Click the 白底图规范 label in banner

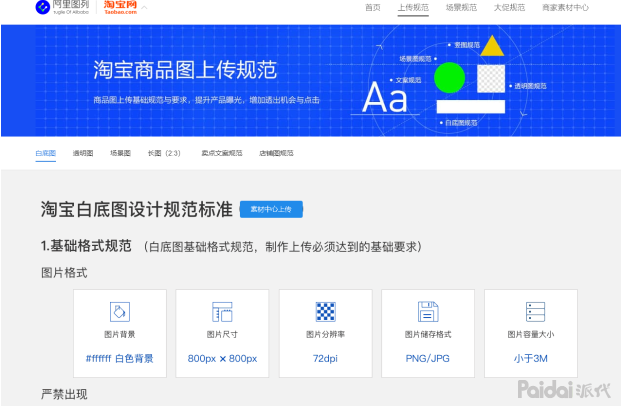[x=461, y=123]
